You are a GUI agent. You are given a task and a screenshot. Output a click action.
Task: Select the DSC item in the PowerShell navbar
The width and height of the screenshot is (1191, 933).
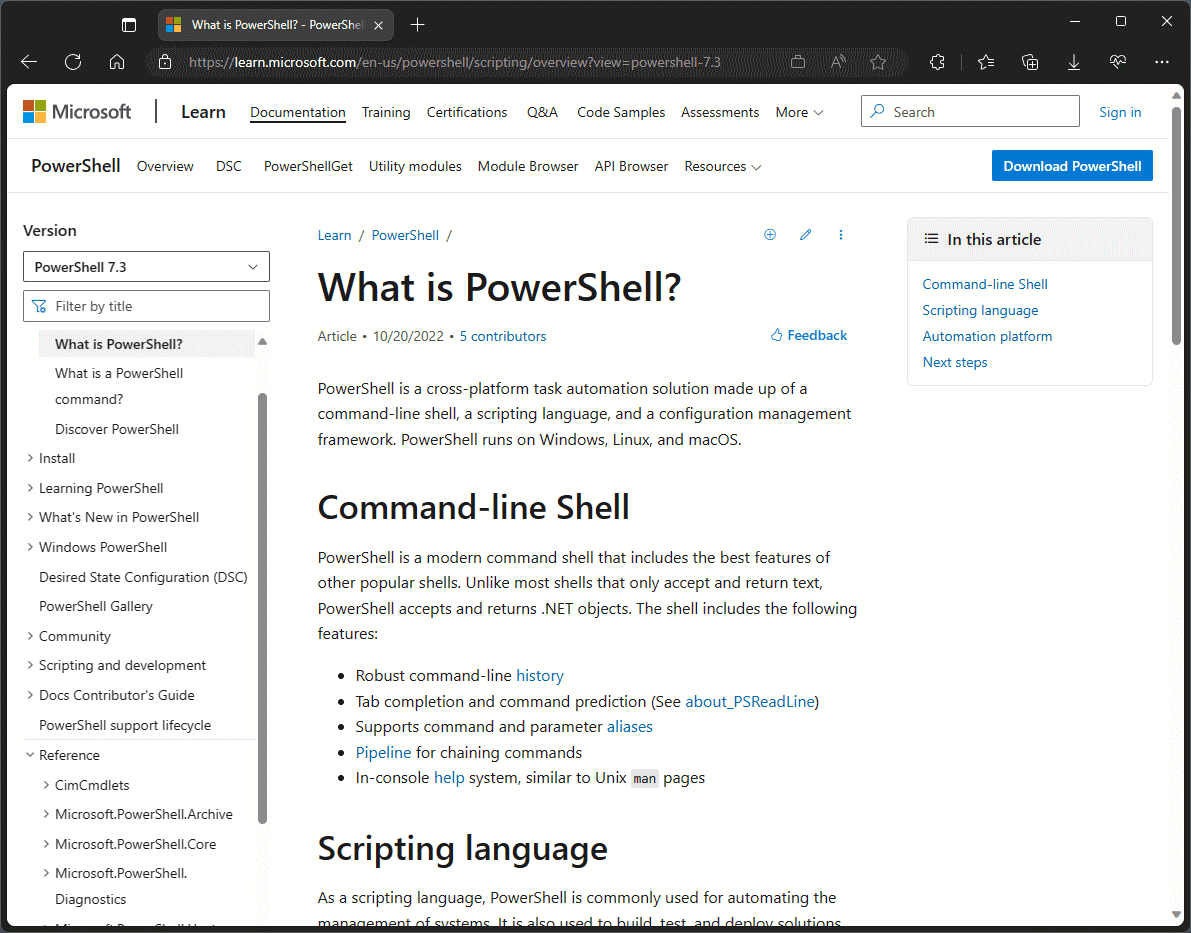pos(228,166)
